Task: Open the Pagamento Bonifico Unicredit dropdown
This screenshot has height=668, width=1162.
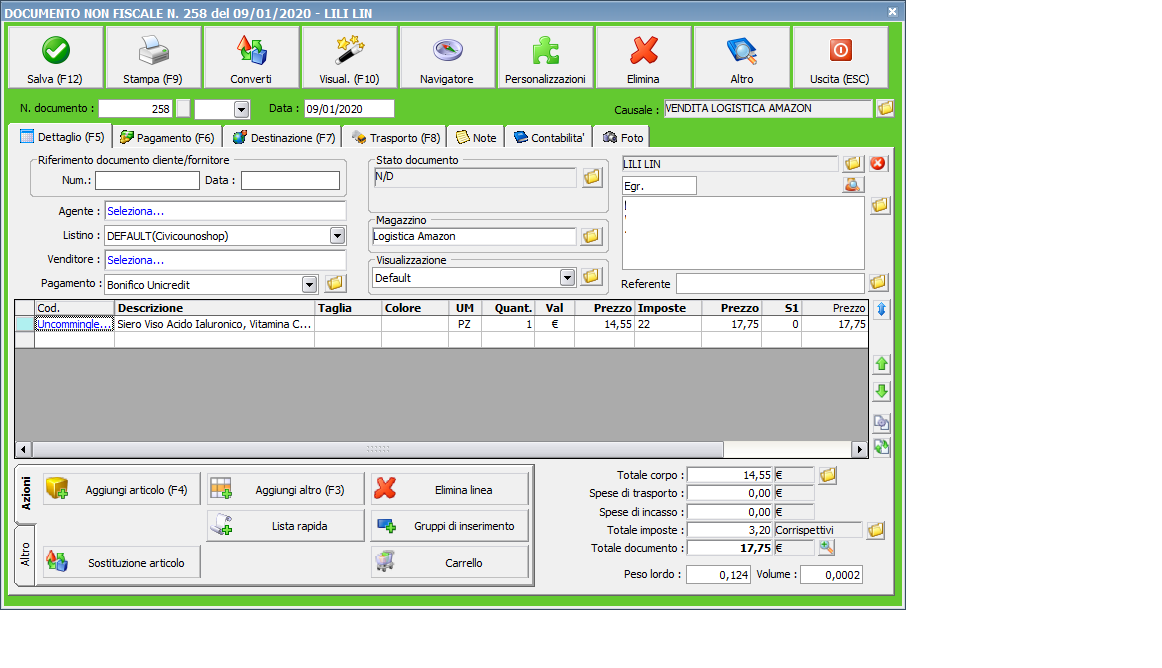Action: pyautogui.click(x=309, y=285)
